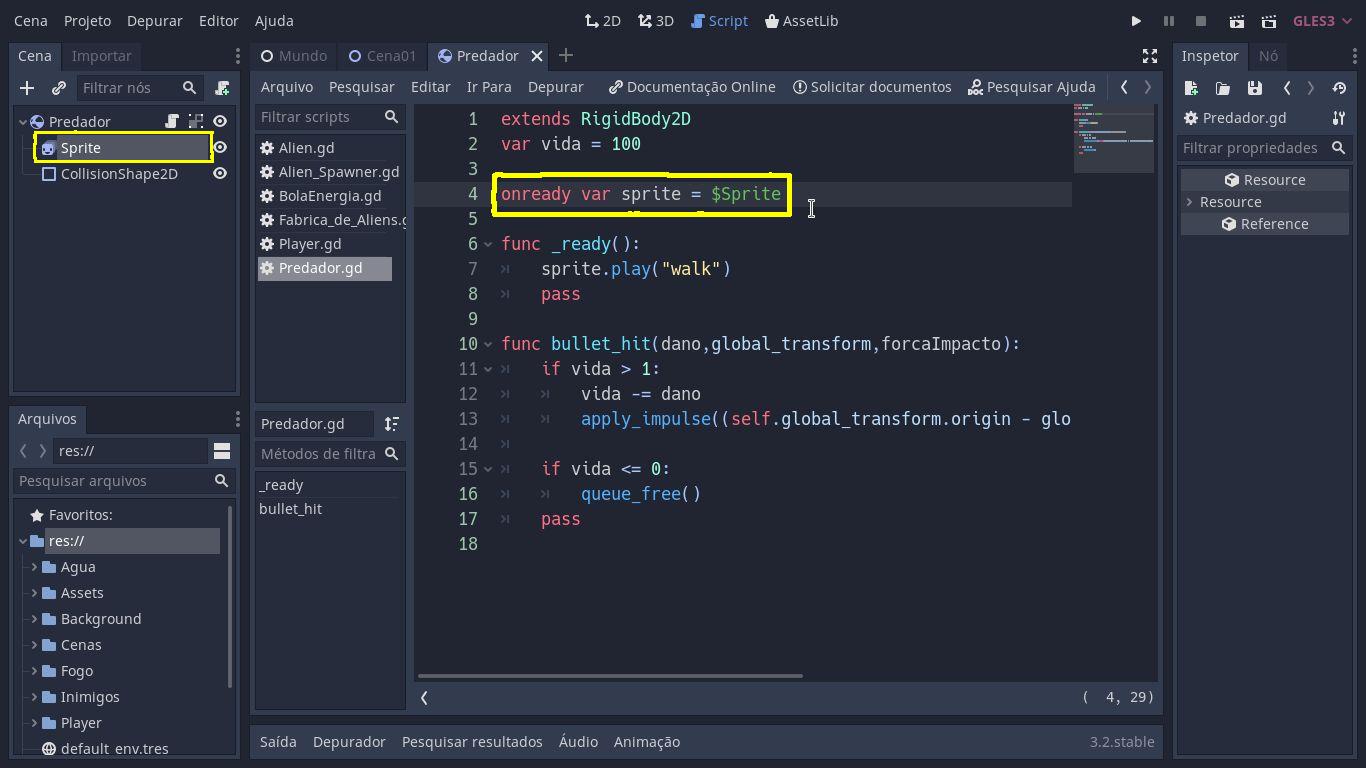This screenshot has height=768, width=1366.
Task: Open the top-bar Depurar menu
Action: coord(155,21)
